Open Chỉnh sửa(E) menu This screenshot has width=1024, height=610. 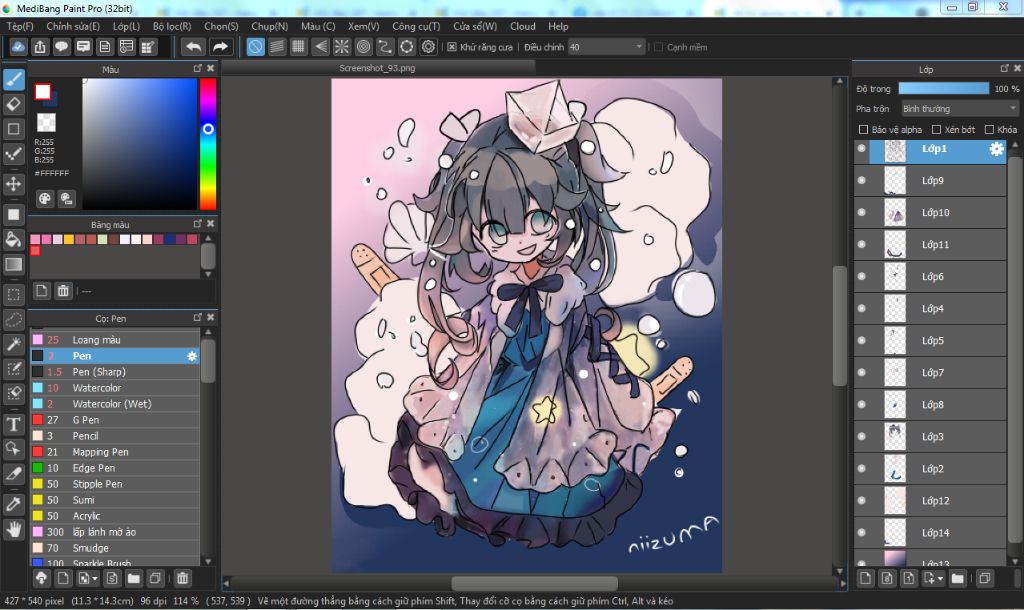73,26
